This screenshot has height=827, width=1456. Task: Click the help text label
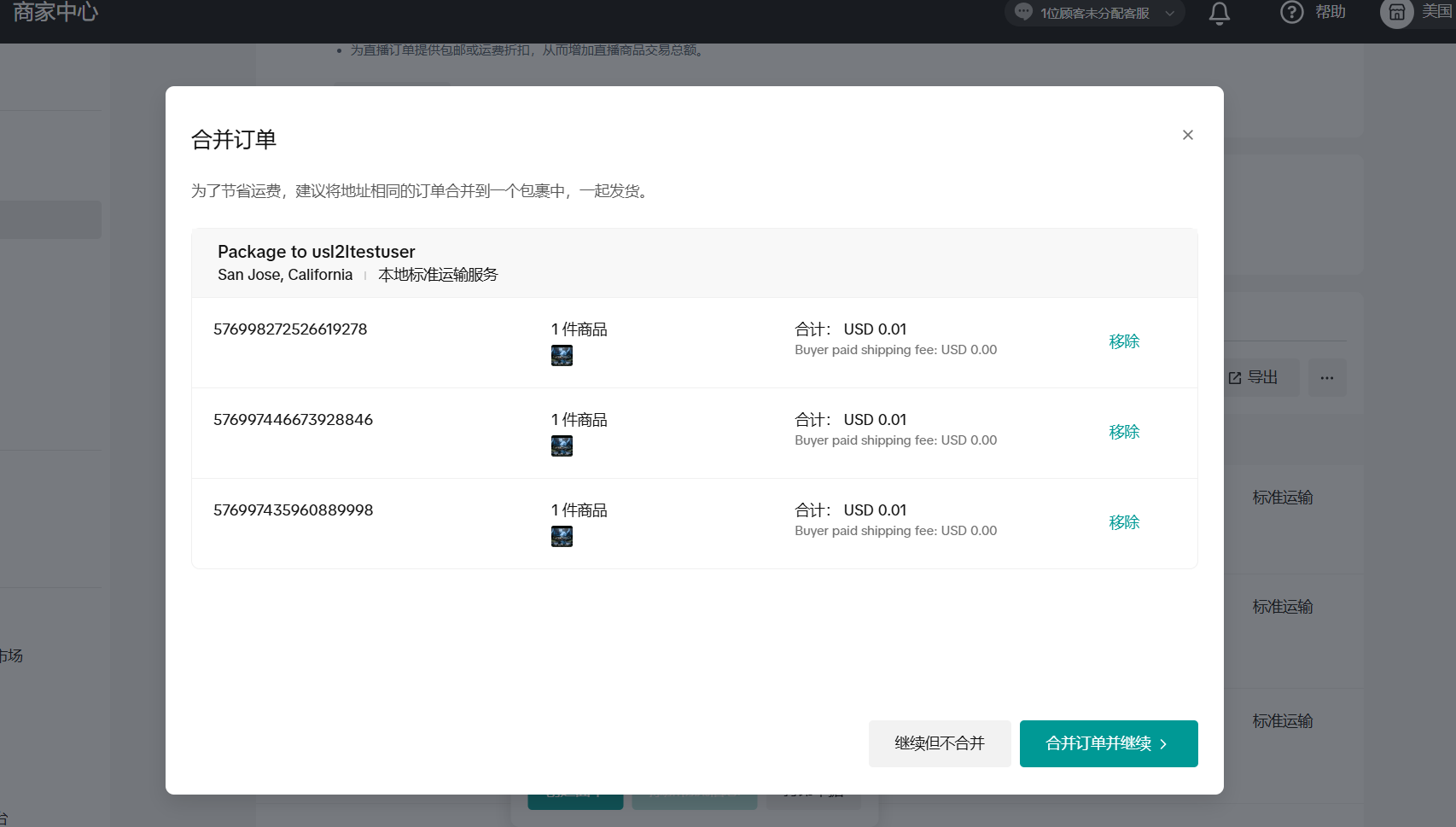(x=1330, y=12)
